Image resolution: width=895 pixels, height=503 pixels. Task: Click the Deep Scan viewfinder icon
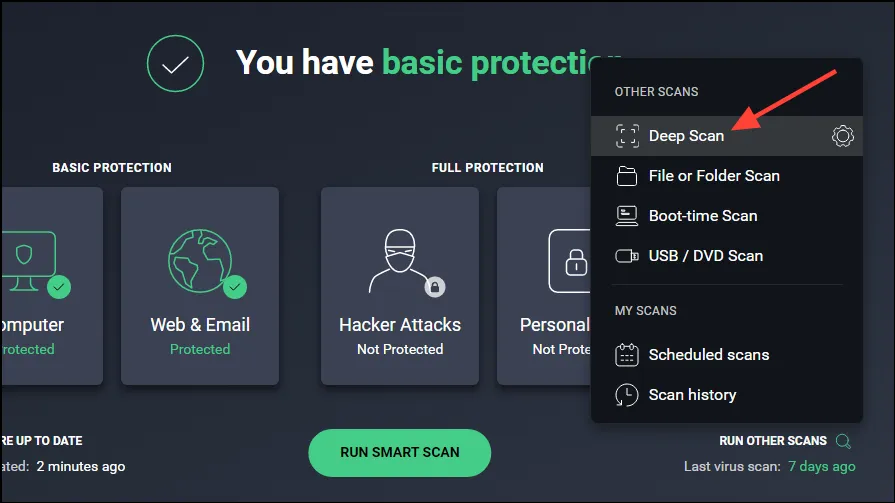coord(627,136)
